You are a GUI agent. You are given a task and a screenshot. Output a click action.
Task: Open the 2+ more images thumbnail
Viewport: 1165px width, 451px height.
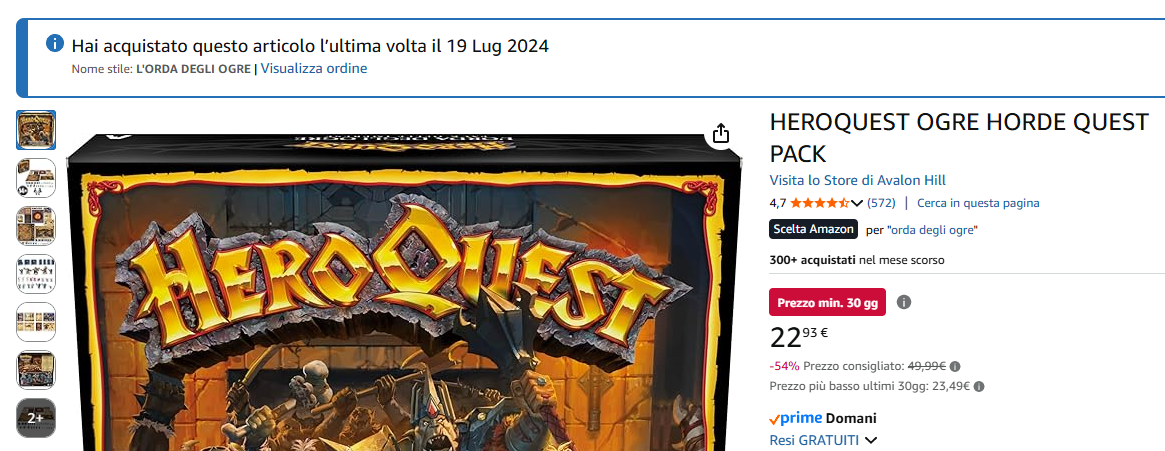[x=36, y=418]
